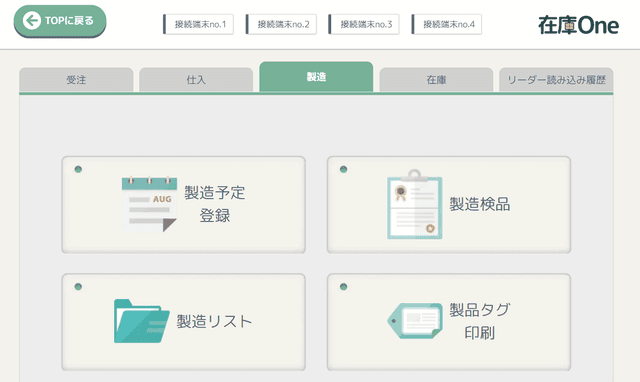Click the clipboard icon for 製造検品
Viewport: 640px width, 382px height.
[415, 204]
